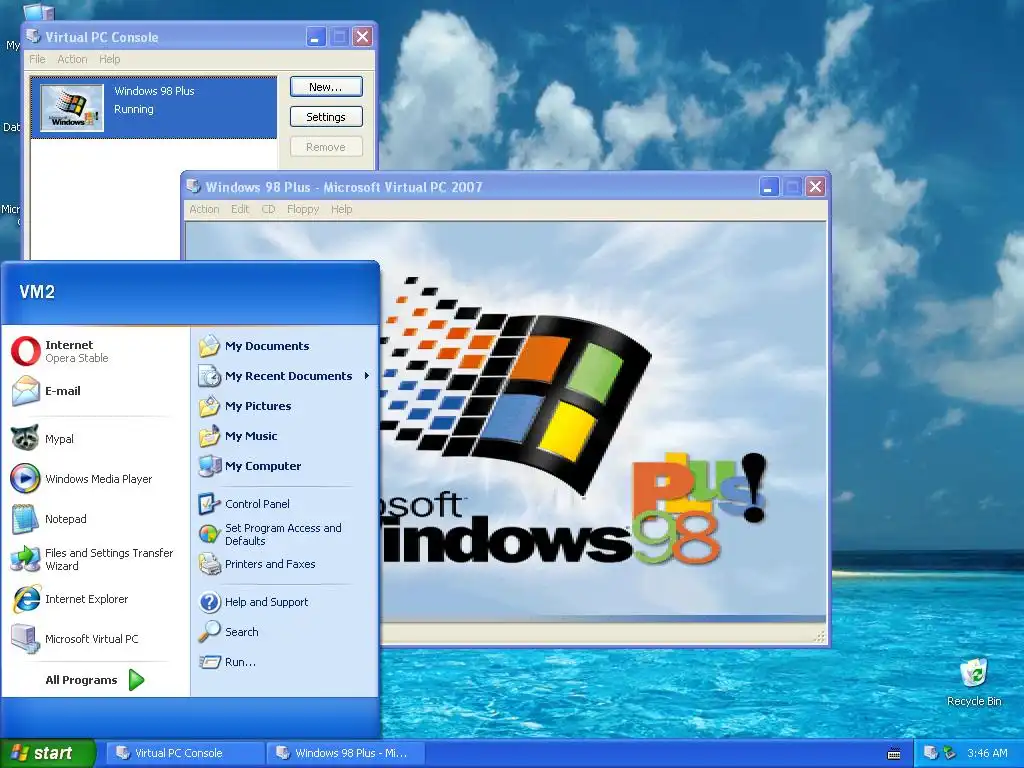1024x768 pixels.
Task: Click the 3:46 AM clock
Action: 987,753
